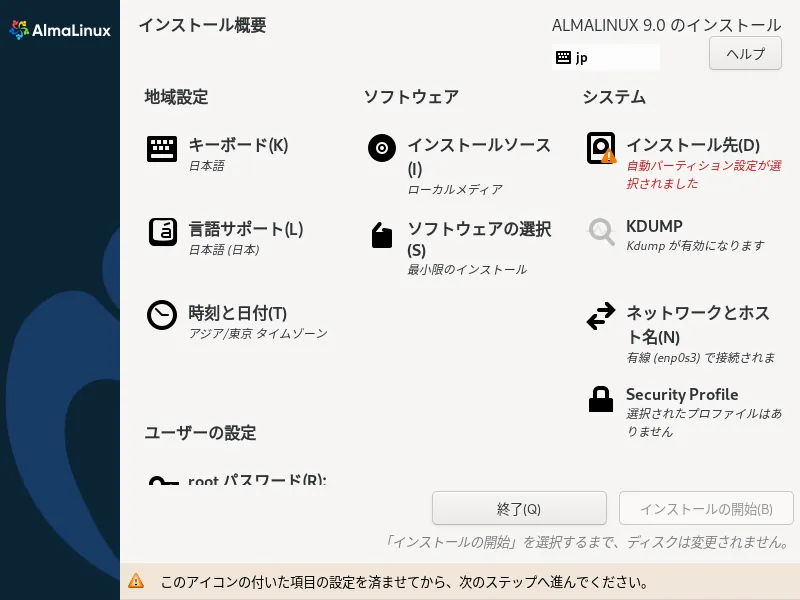Image resolution: width=800 pixels, height=600 pixels.
Task: Click the 終了(Q) button
Action: point(519,508)
